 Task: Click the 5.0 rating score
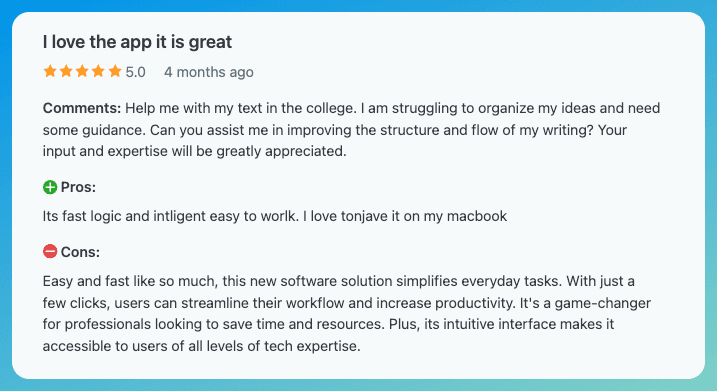pos(135,72)
